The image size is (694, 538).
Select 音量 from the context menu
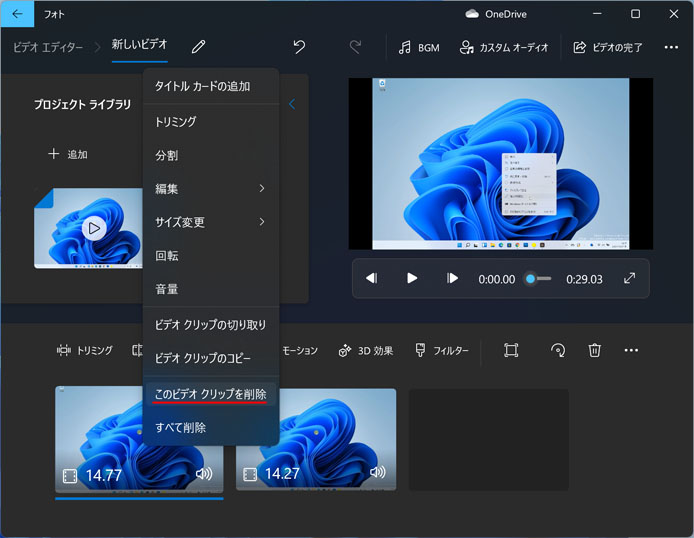(x=211, y=289)
